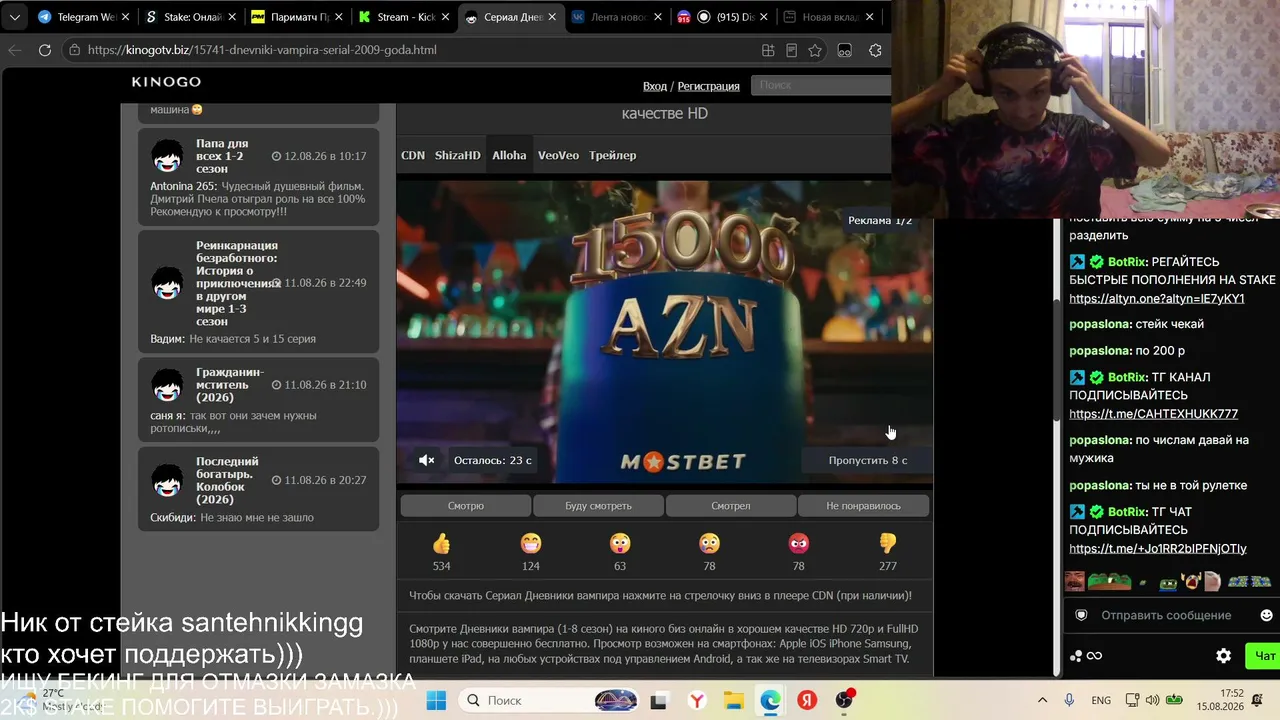Open the t.me/CAHTEXHUKK777 chat link
1280x720 pixels.
point(1153,414)
